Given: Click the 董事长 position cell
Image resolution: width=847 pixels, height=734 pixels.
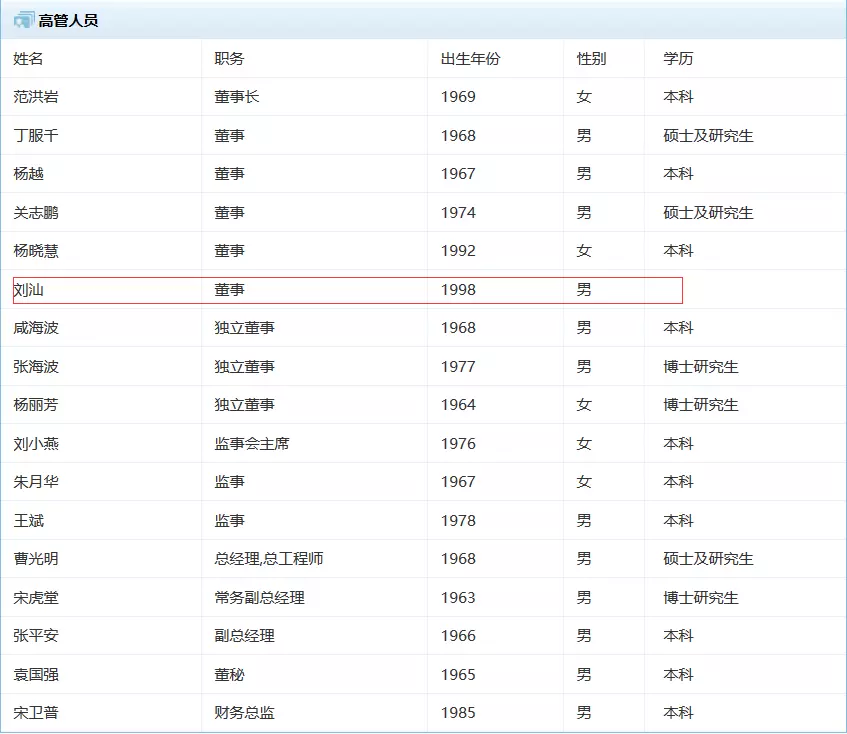Looking at the screenshot, I should (x=237, y=97).
